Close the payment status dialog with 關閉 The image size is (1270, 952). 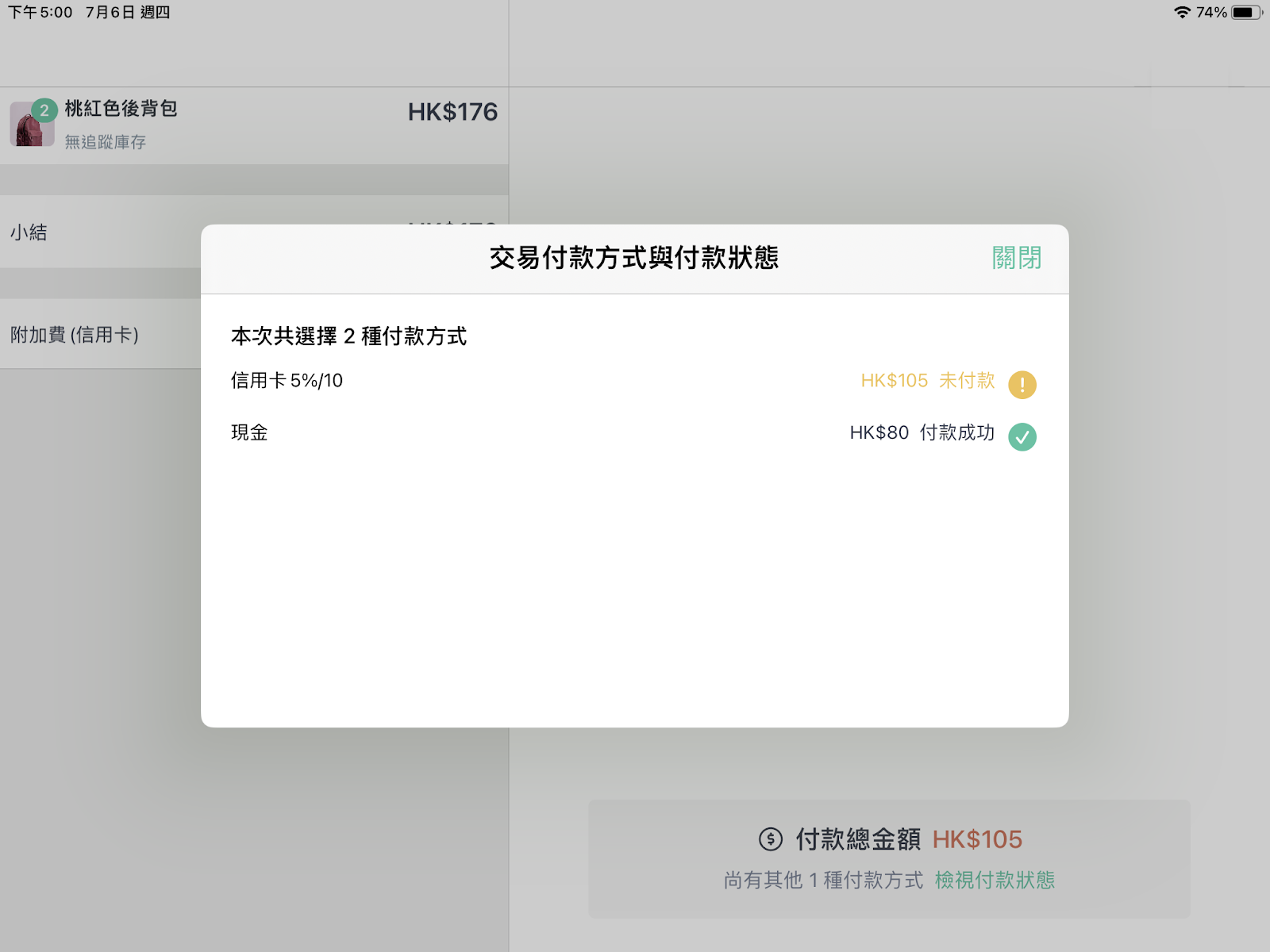[x=1016, y=258]
